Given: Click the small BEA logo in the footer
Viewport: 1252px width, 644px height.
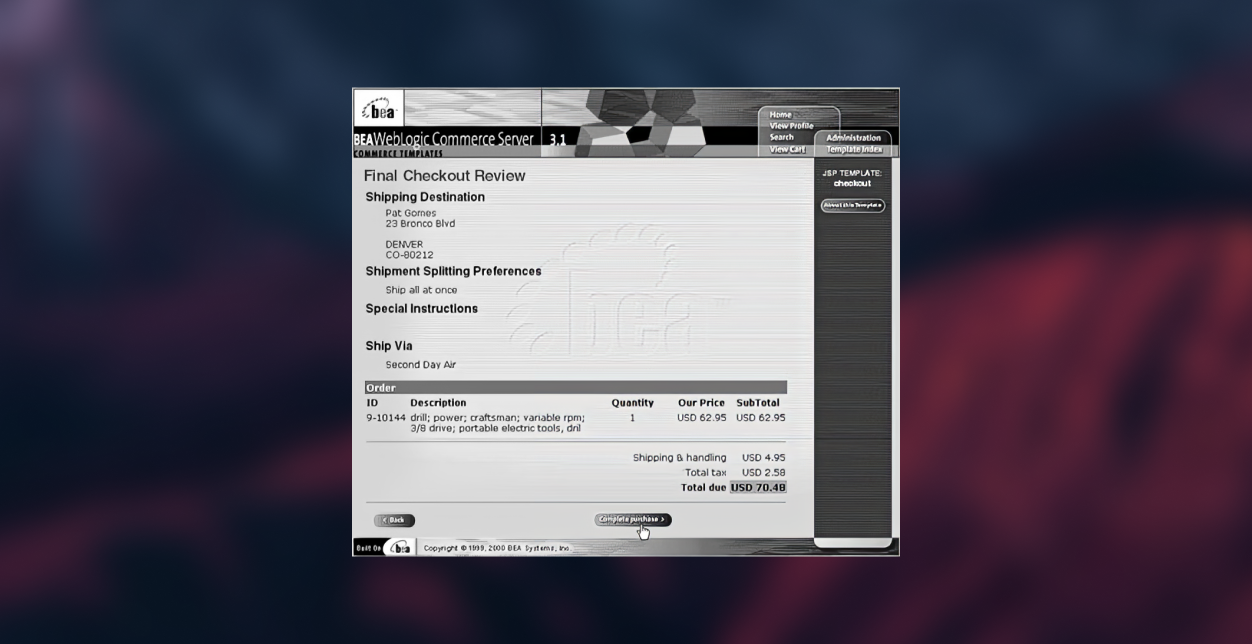Looking at the screenshot, I should [400, 548].
